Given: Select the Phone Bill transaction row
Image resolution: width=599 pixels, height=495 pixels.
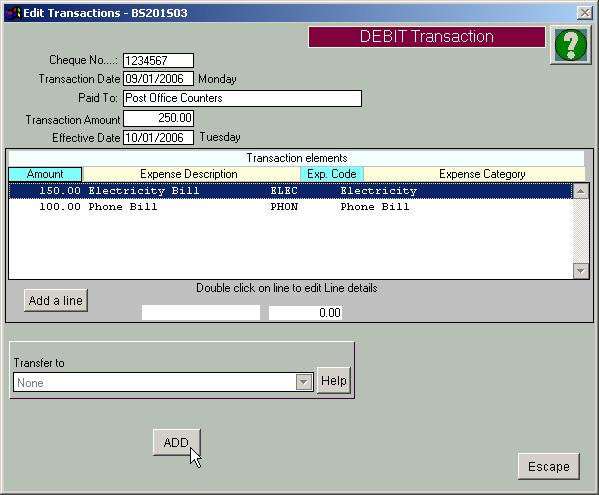Looking at the screenshot, I should 290,207.
